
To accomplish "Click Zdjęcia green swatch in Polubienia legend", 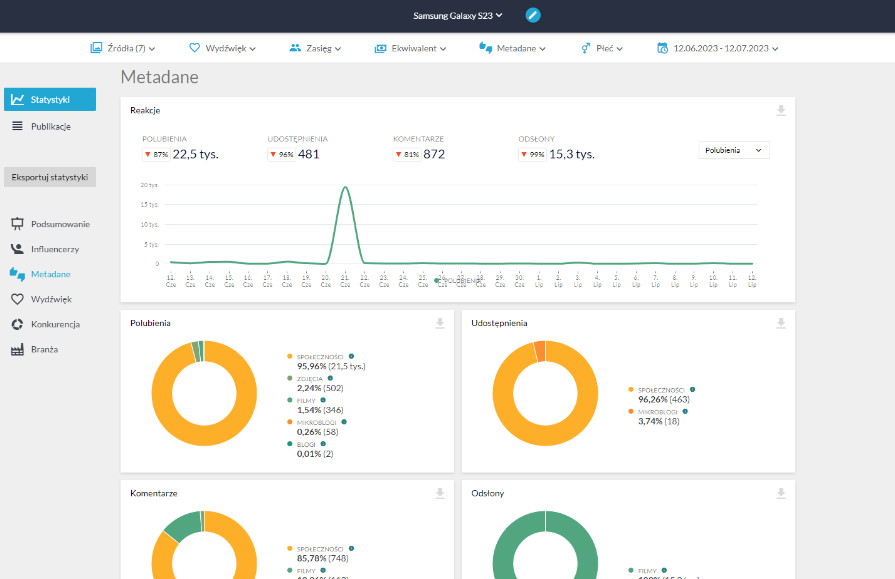I will (x=290, y=378).
